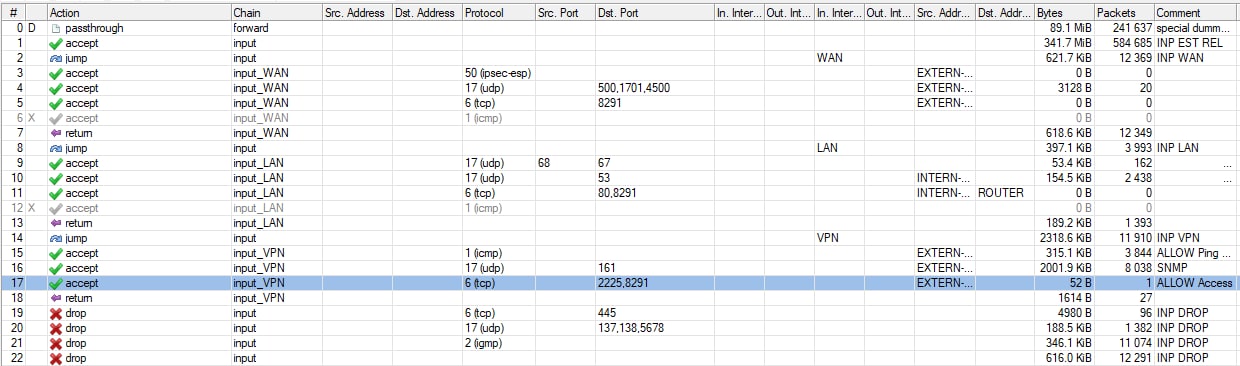Viewport: 1240px width, 366px height.
Task: Click greyed accept icon of disabled rule 6
Action: [x=55, y=118]
